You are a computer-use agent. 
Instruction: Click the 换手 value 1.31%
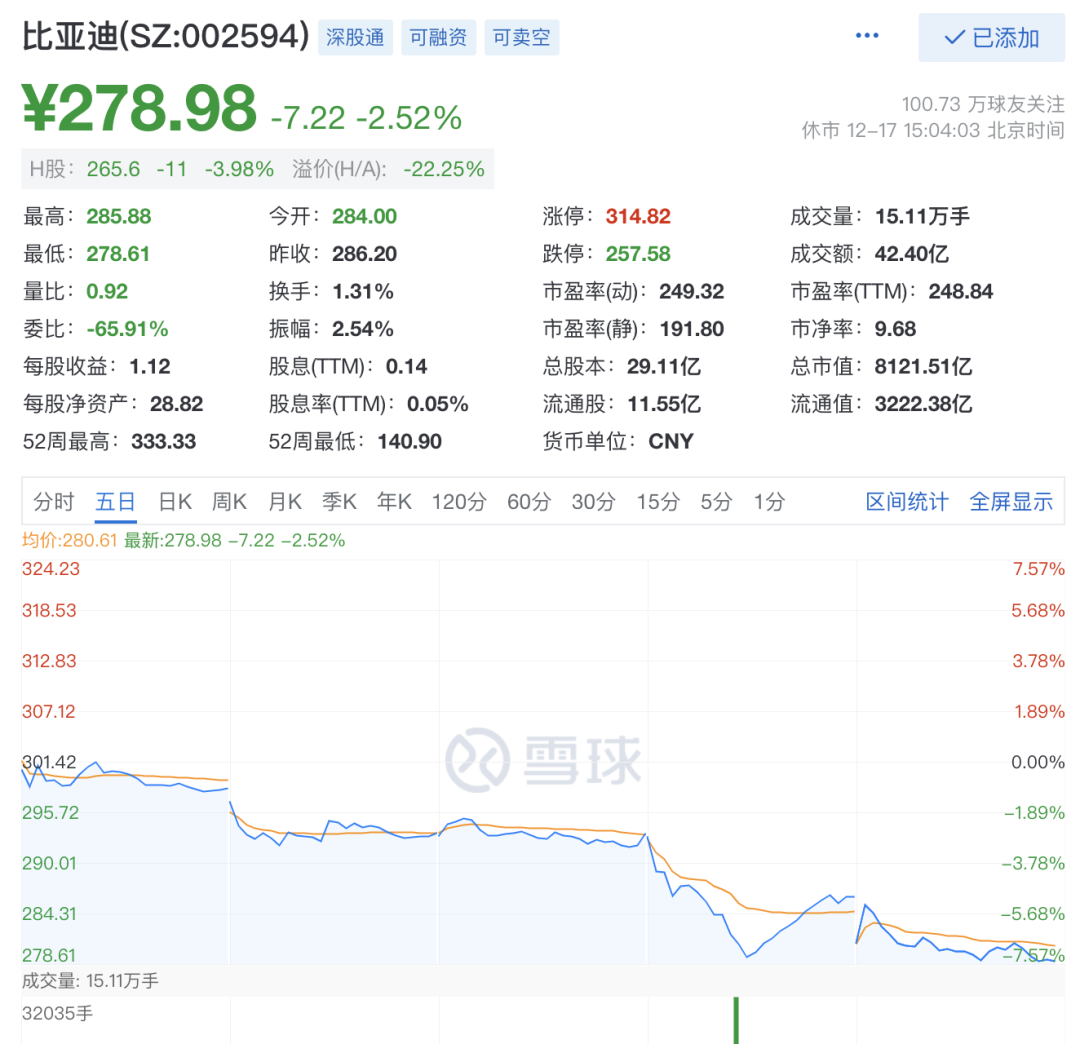point(363,291)
